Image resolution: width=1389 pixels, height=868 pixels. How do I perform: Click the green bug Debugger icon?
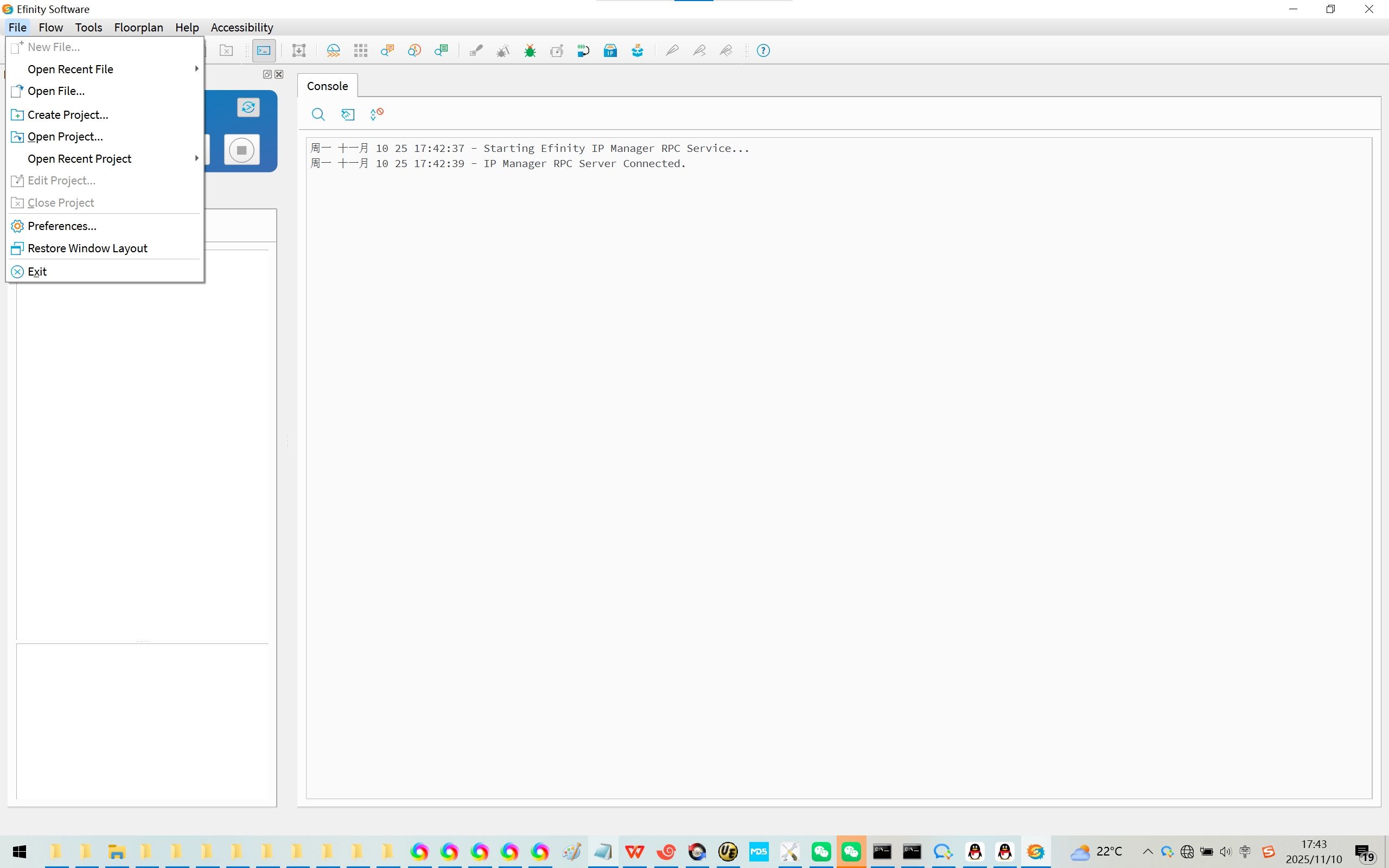click(530, 51)
